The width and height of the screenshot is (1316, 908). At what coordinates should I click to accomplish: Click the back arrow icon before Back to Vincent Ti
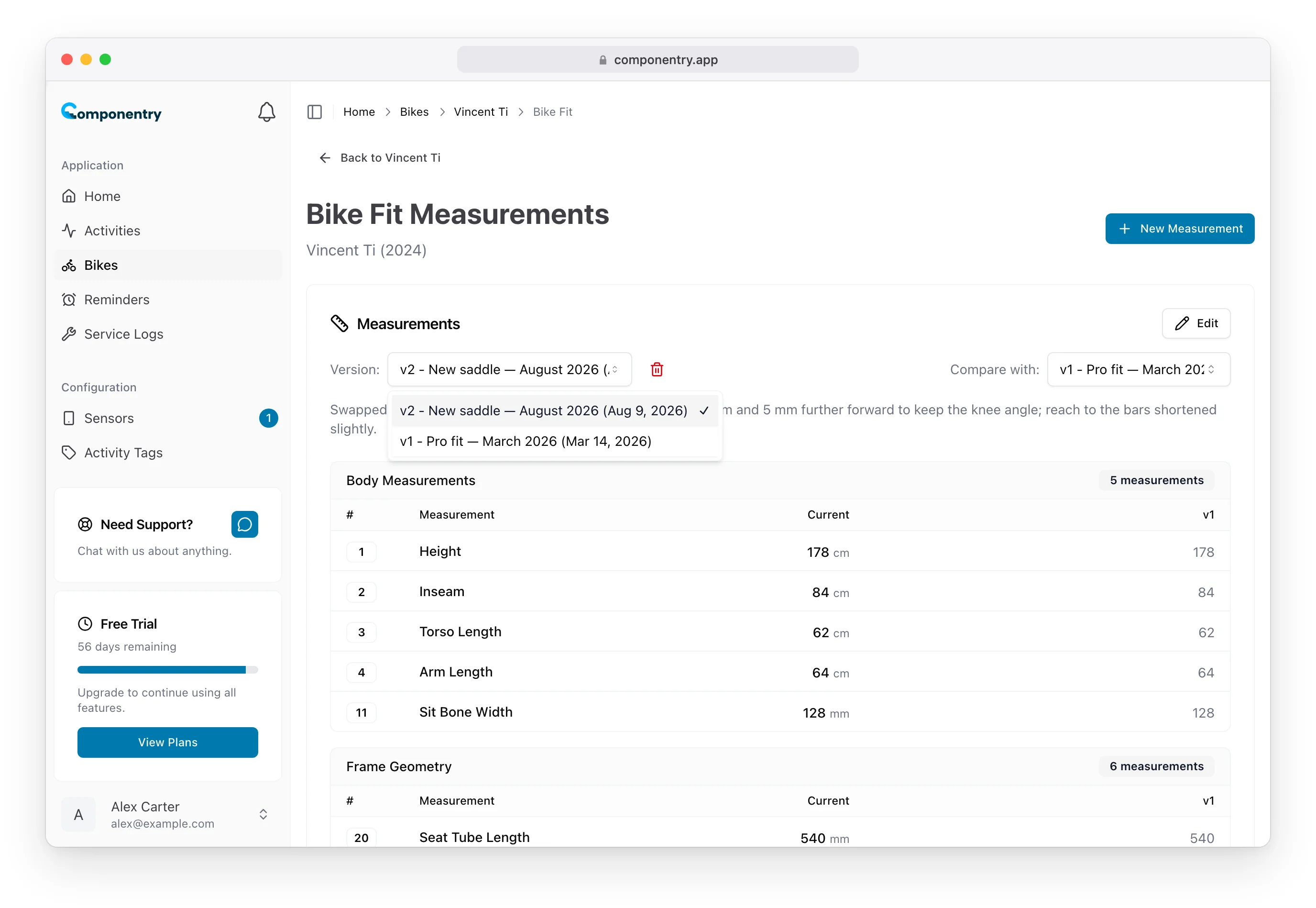[325, 157]
